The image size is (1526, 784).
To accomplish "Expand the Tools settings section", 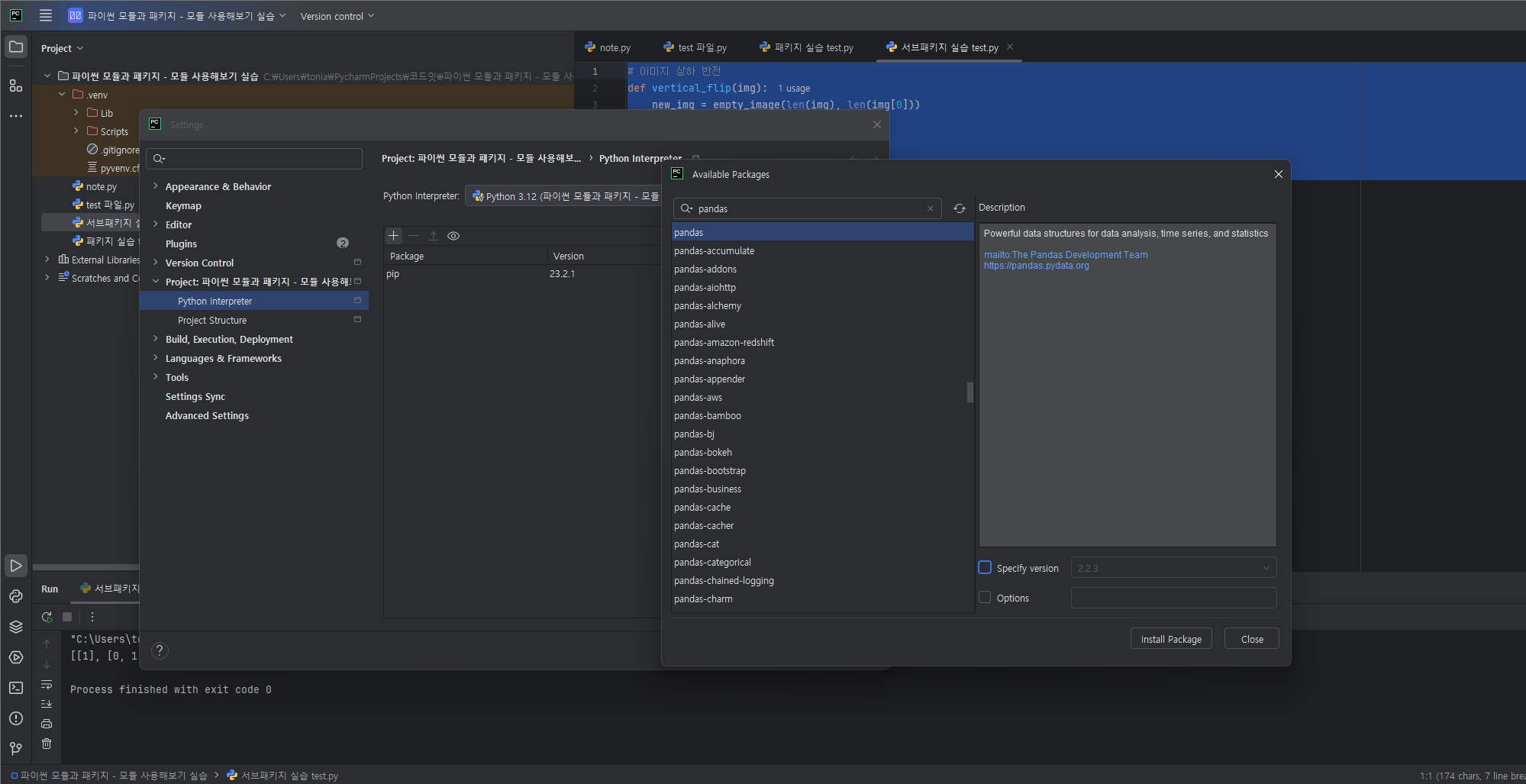I will 156,376.
